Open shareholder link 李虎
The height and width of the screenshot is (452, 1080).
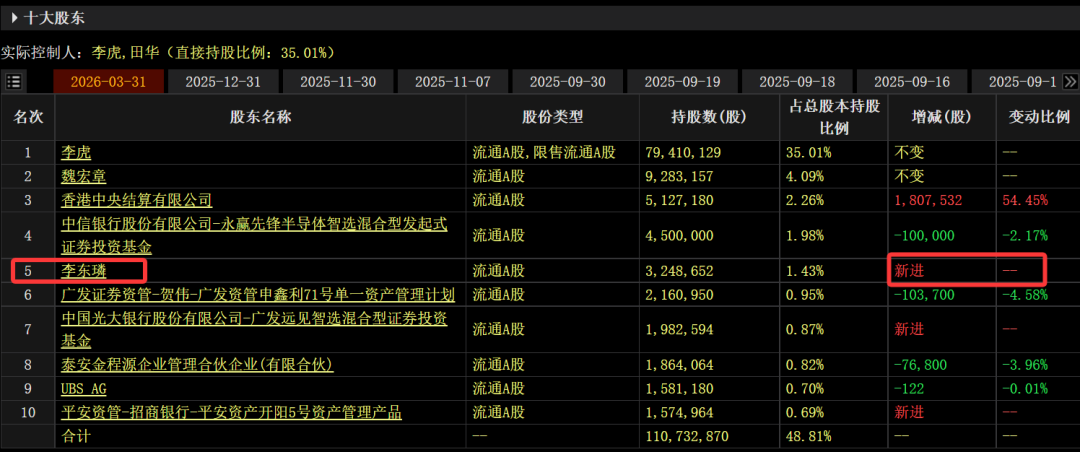click(76, 152)
